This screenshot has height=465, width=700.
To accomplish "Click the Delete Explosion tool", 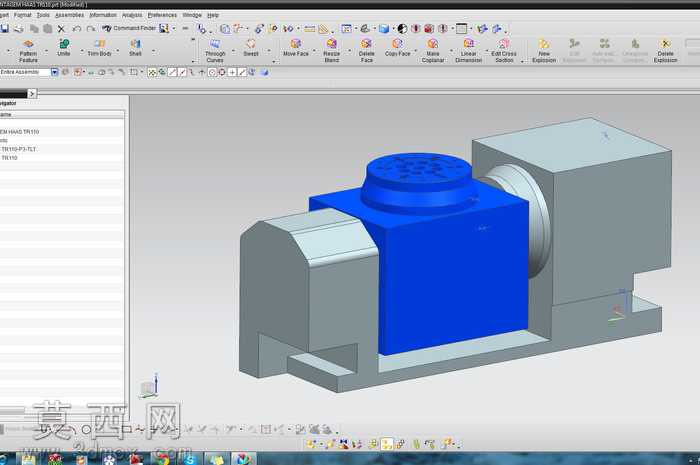I will pyautogui.click(x=665, y=51).
